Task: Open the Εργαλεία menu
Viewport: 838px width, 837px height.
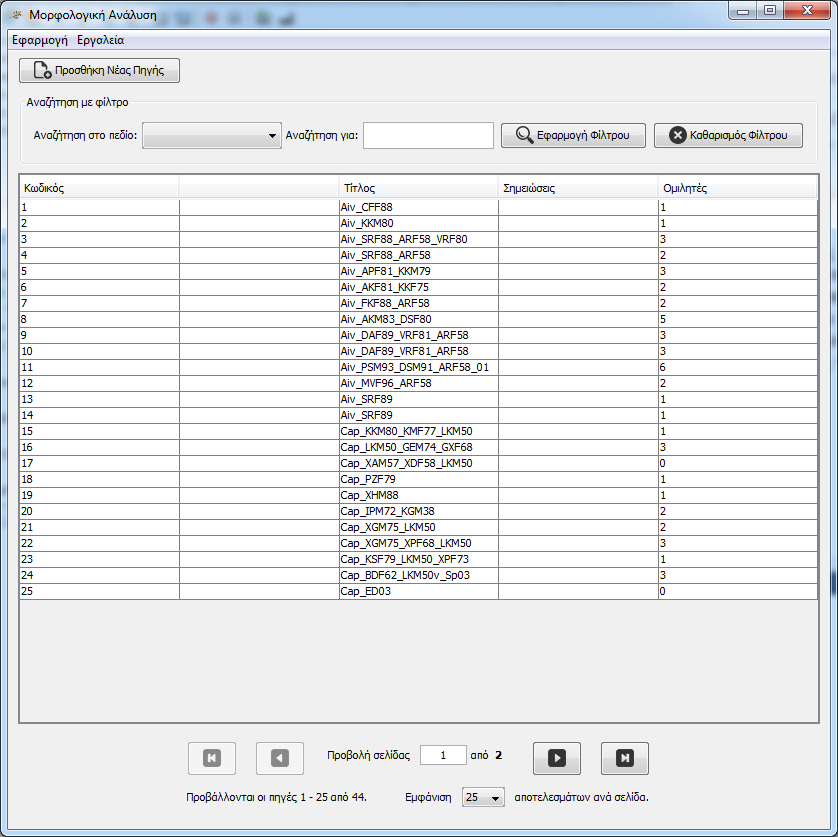Action: point(100,40)
